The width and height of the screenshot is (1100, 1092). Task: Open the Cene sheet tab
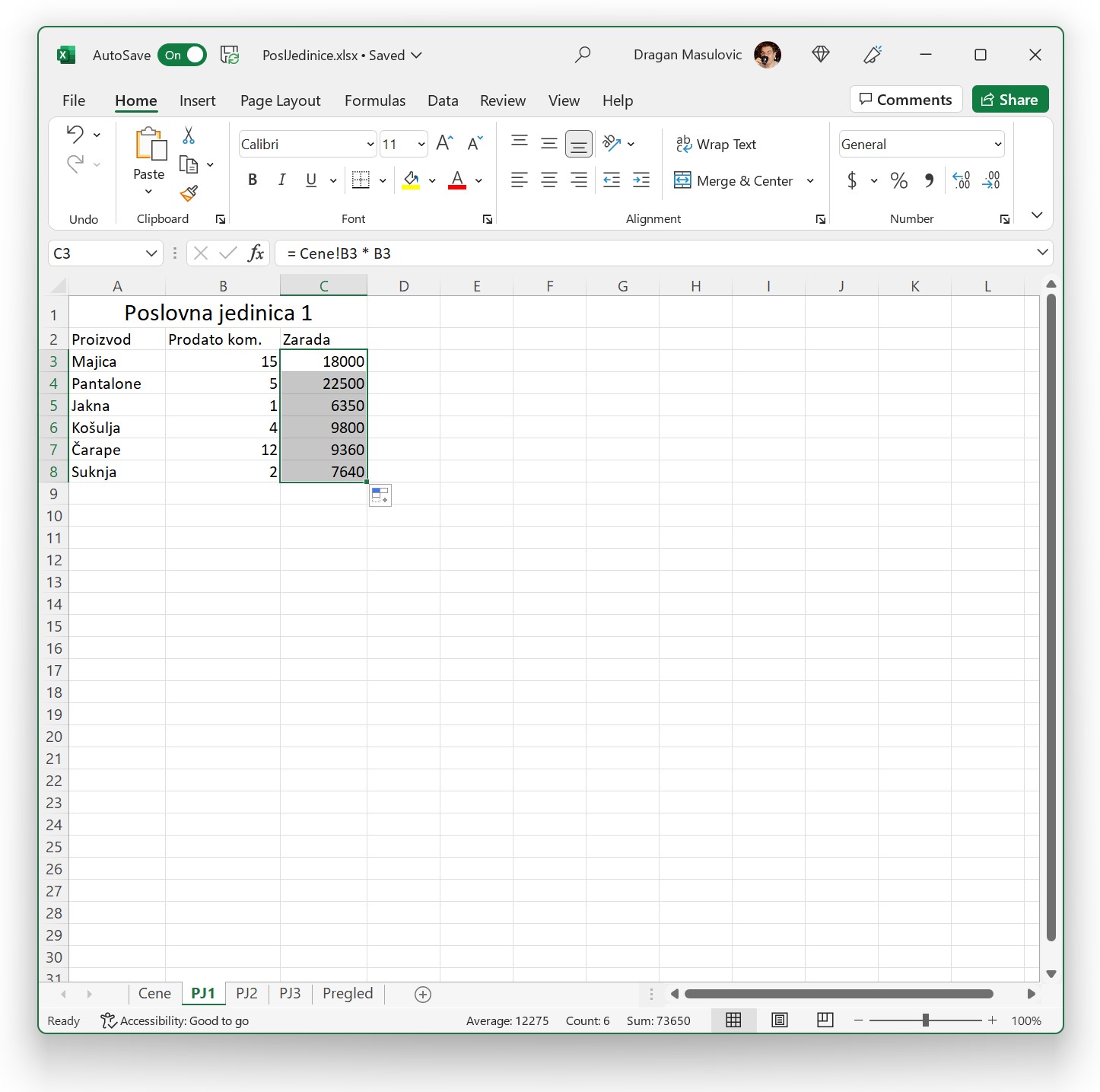coord(154,993)
